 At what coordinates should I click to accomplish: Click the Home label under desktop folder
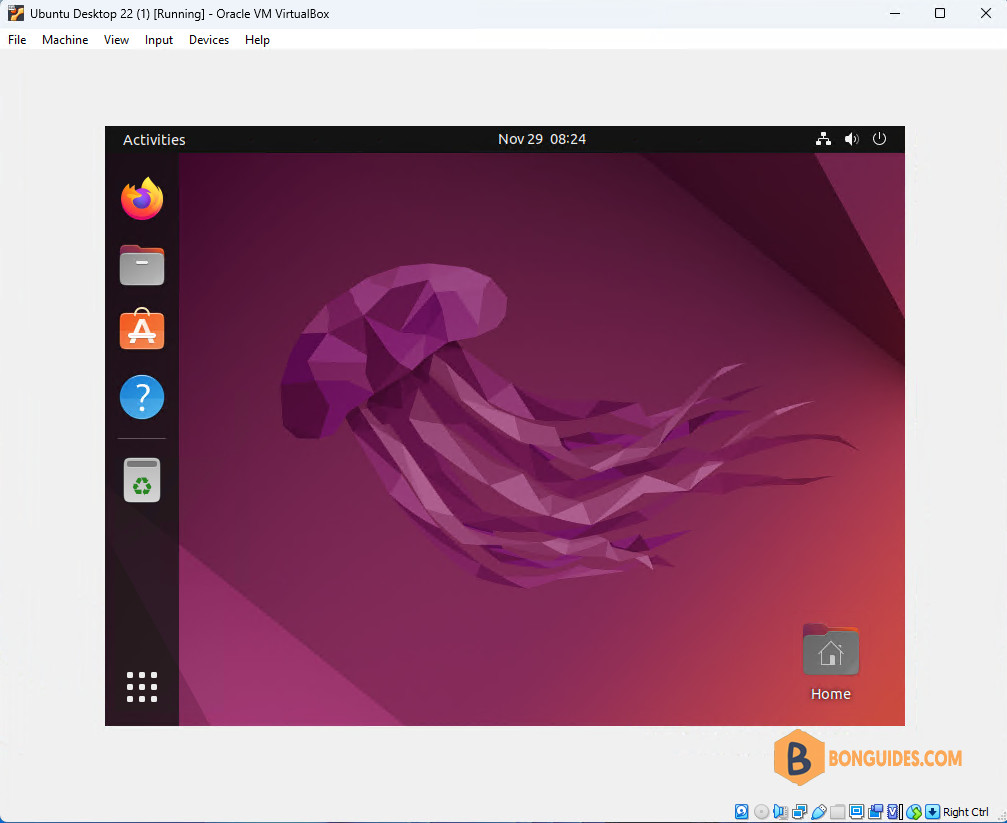click(830, 694)
